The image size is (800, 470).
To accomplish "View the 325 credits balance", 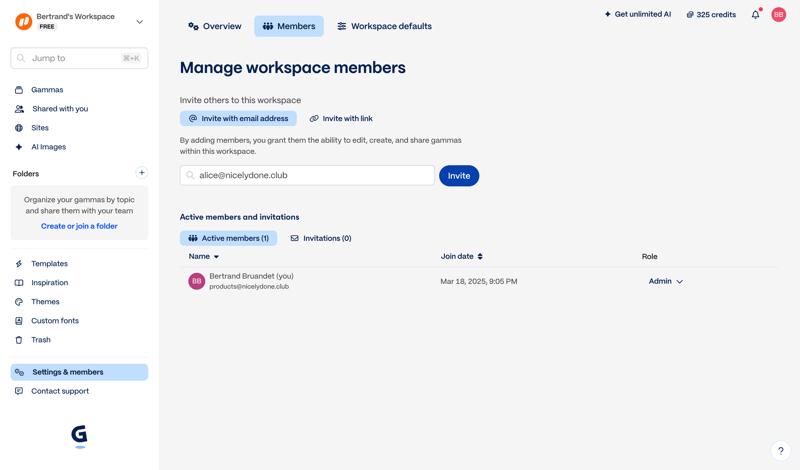I will pos(711,15).
